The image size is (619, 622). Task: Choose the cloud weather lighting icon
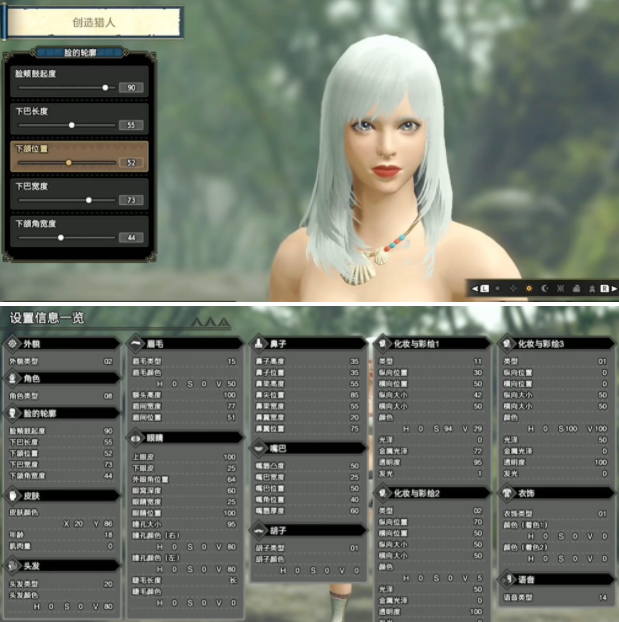pos(576,288)
